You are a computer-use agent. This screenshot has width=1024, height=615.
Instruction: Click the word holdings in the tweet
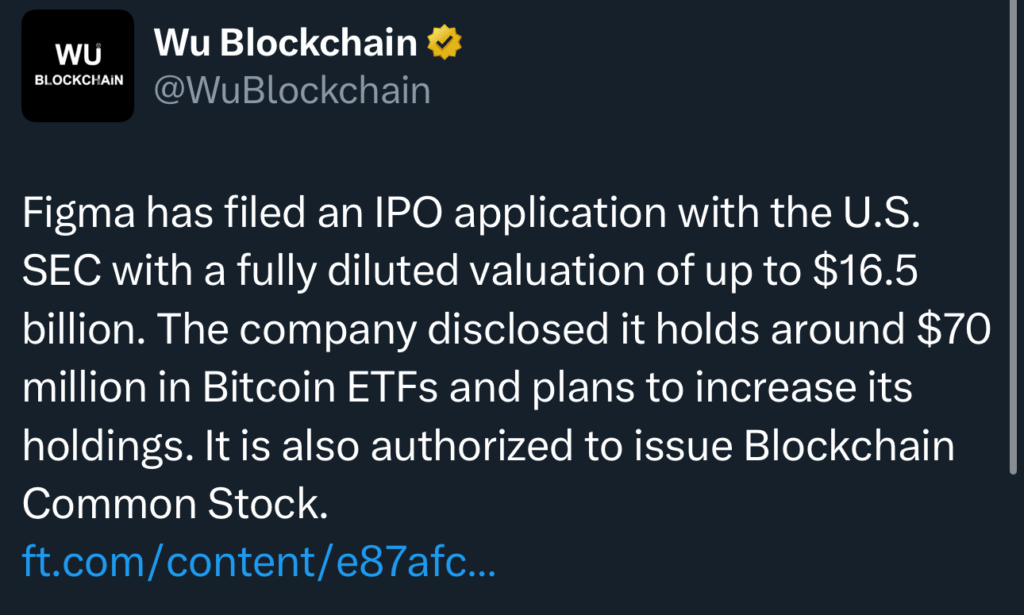click(x=107, y=447)
